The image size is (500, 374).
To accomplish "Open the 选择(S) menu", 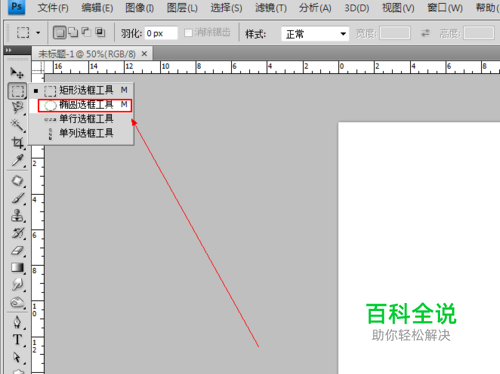I will pos(226,8).
